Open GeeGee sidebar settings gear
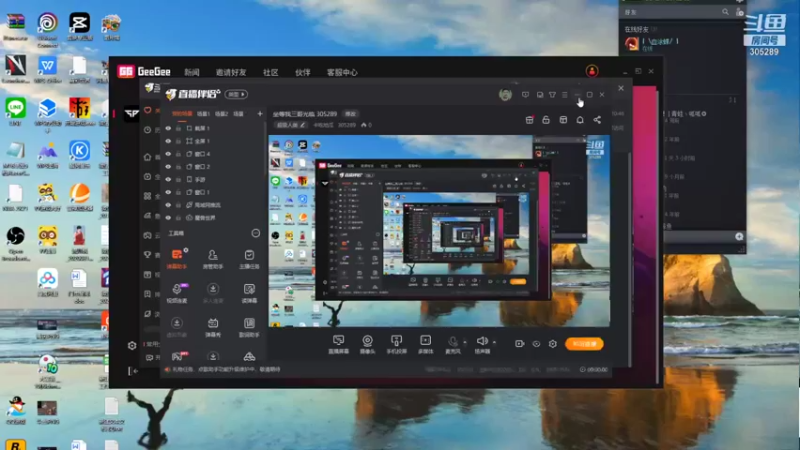This screenshot has height=450, width=800. pyautogui.click(x=132, y=345)
